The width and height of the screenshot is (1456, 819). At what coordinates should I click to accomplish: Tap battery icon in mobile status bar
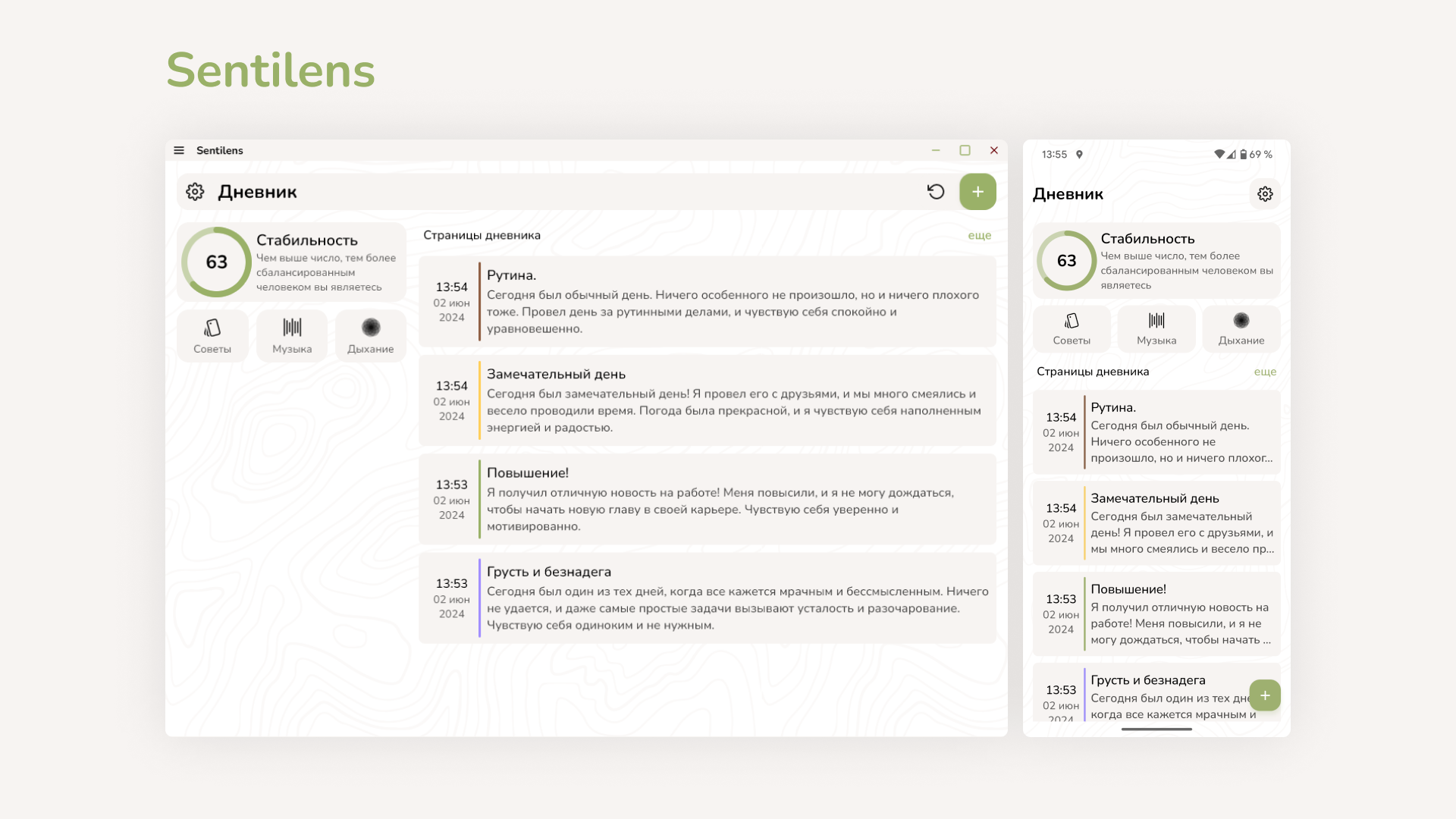tap(1244, 154)
